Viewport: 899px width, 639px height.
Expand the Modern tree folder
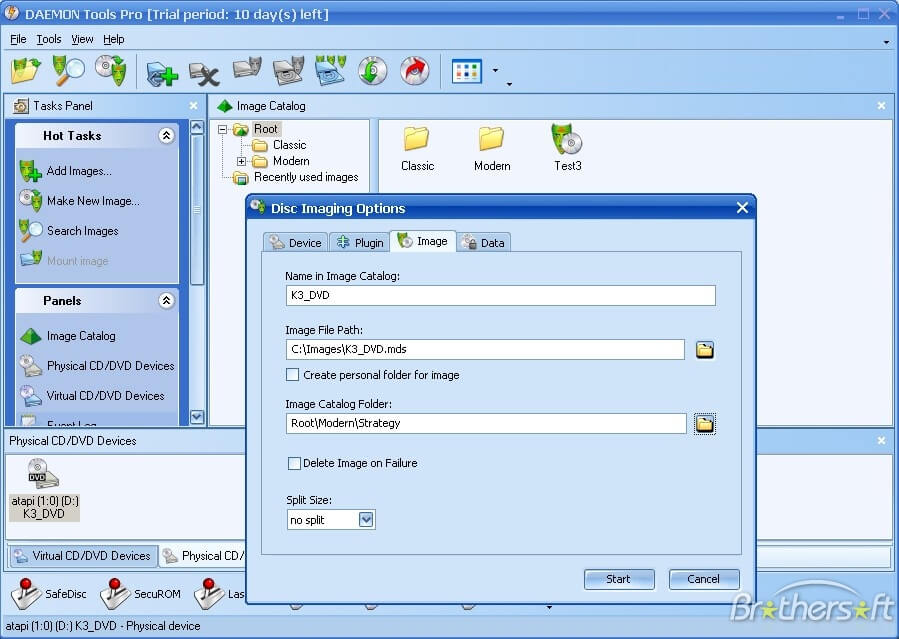(x=241, y=162)
